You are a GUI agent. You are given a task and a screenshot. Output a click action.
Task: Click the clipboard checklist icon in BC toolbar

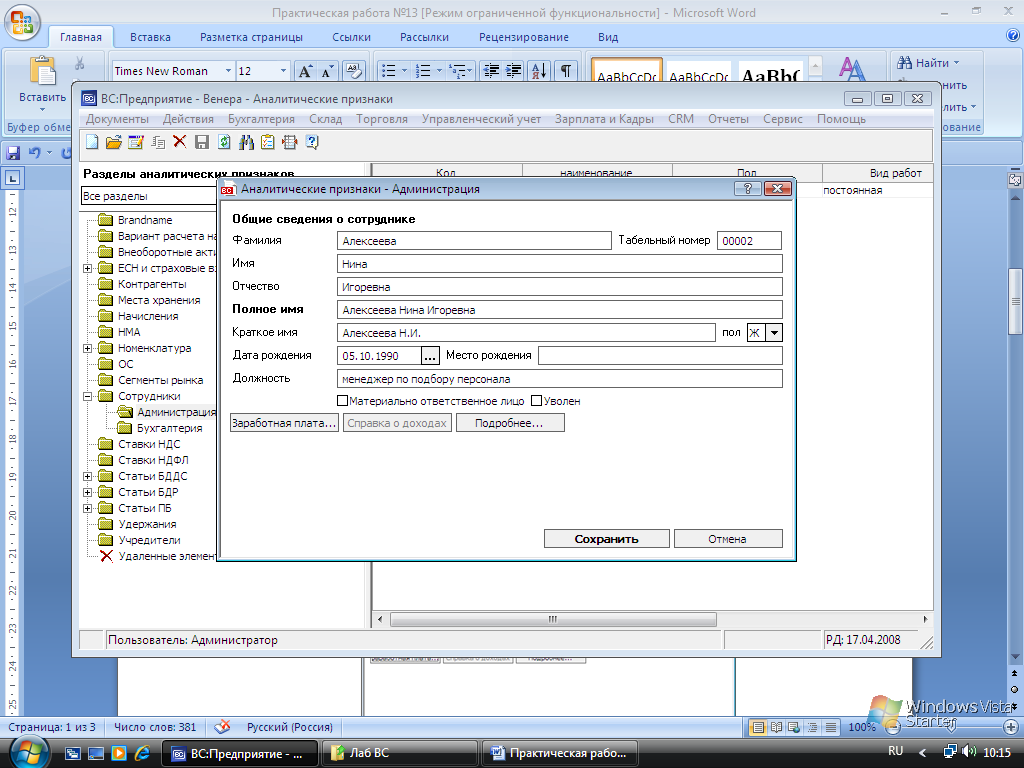268,142
